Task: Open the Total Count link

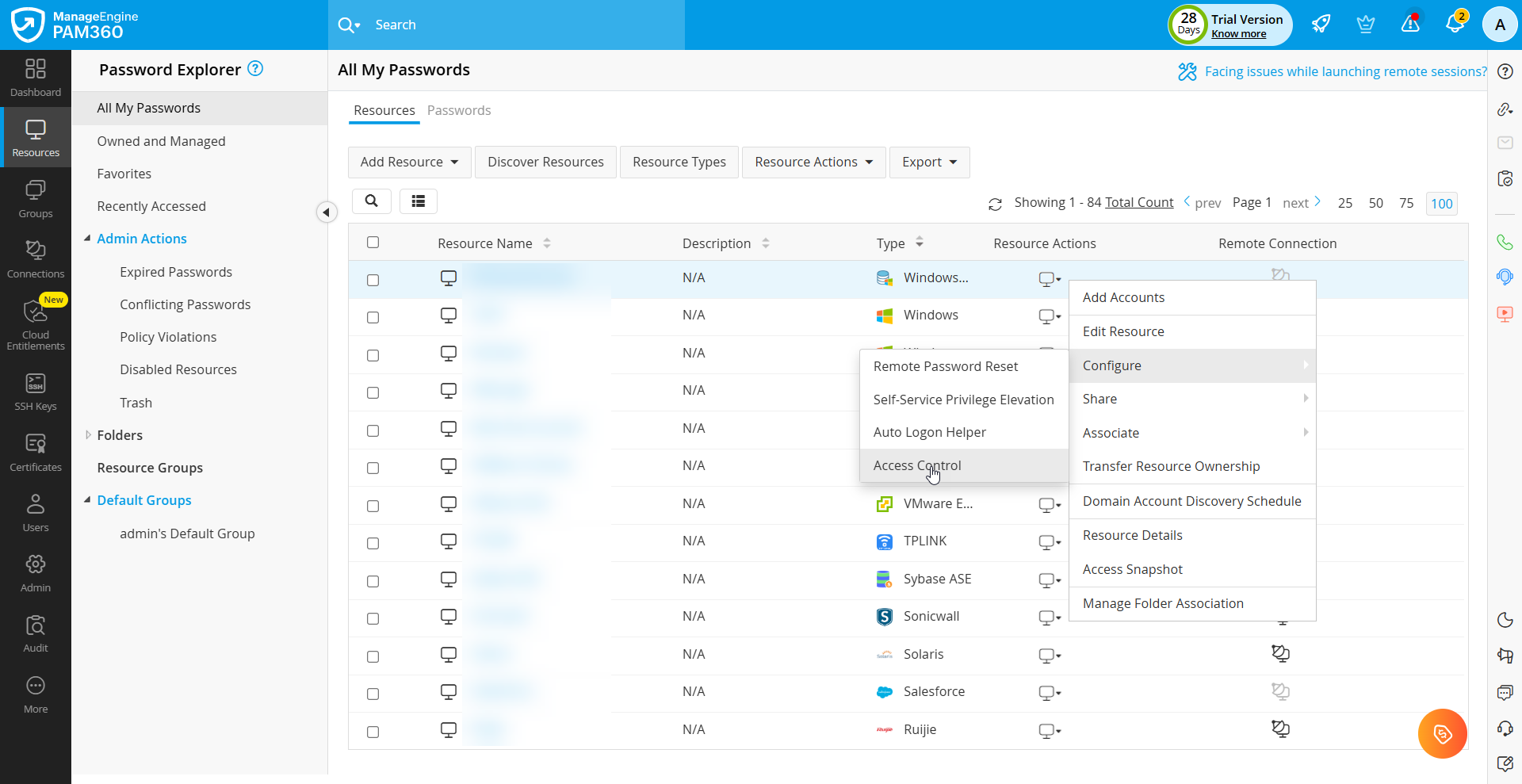Action: 1139,203
